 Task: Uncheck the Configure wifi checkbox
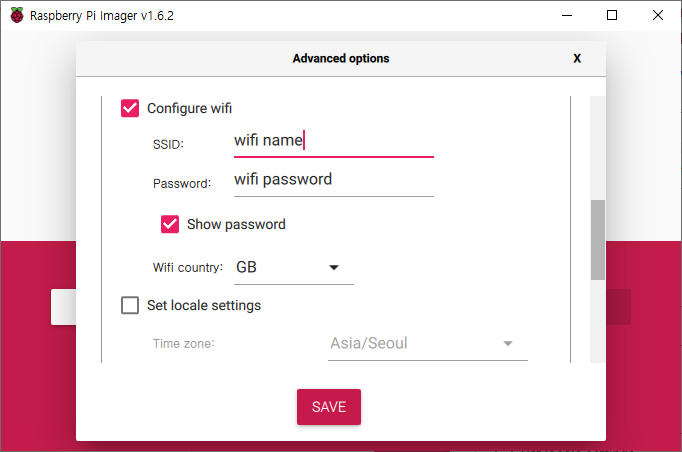[x=130, y=108]
